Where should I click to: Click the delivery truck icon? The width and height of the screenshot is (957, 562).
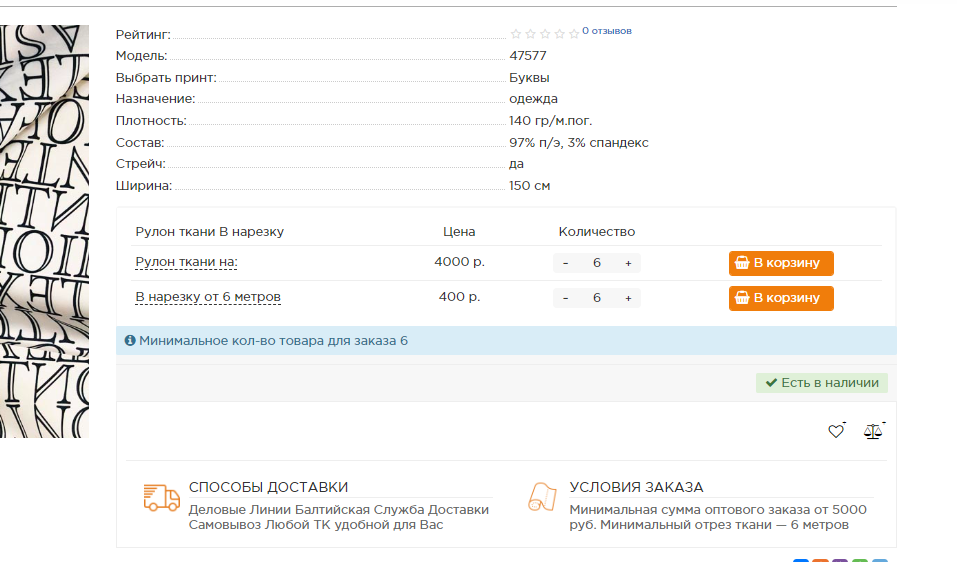[x=161, y=497]
